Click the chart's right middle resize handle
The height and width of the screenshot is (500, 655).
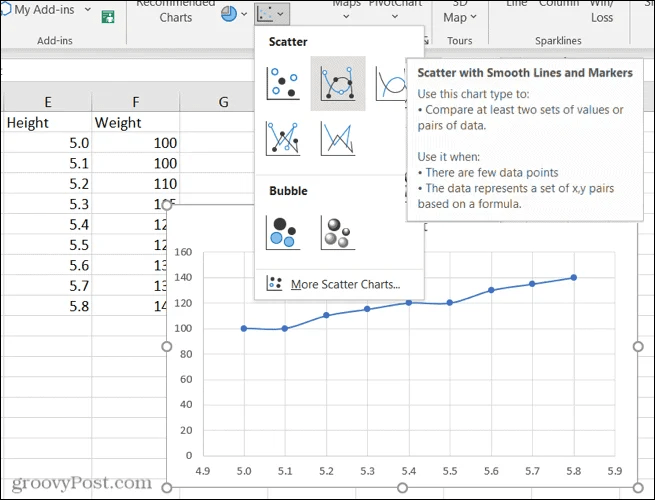(x=638, y=346)
